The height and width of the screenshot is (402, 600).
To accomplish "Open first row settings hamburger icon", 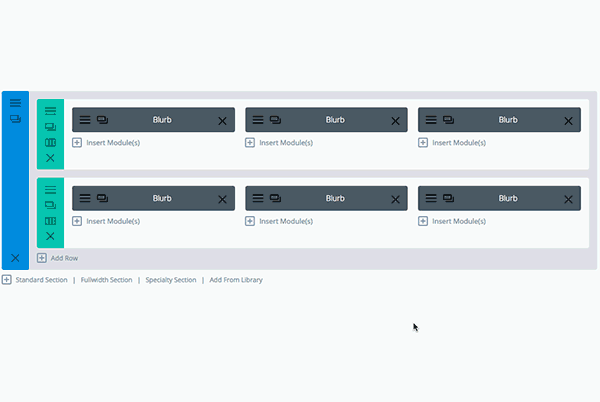I will [50, 111].
